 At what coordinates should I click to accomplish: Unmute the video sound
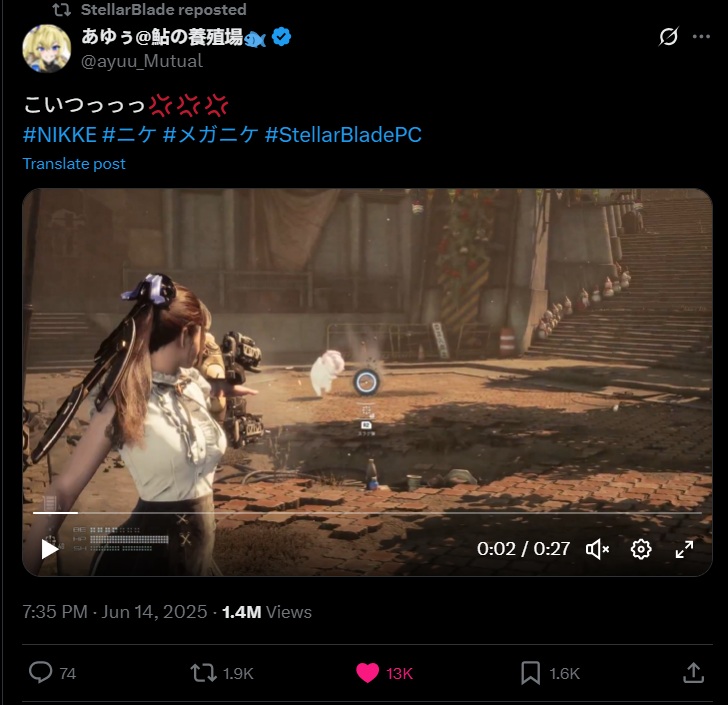[597, 549]
